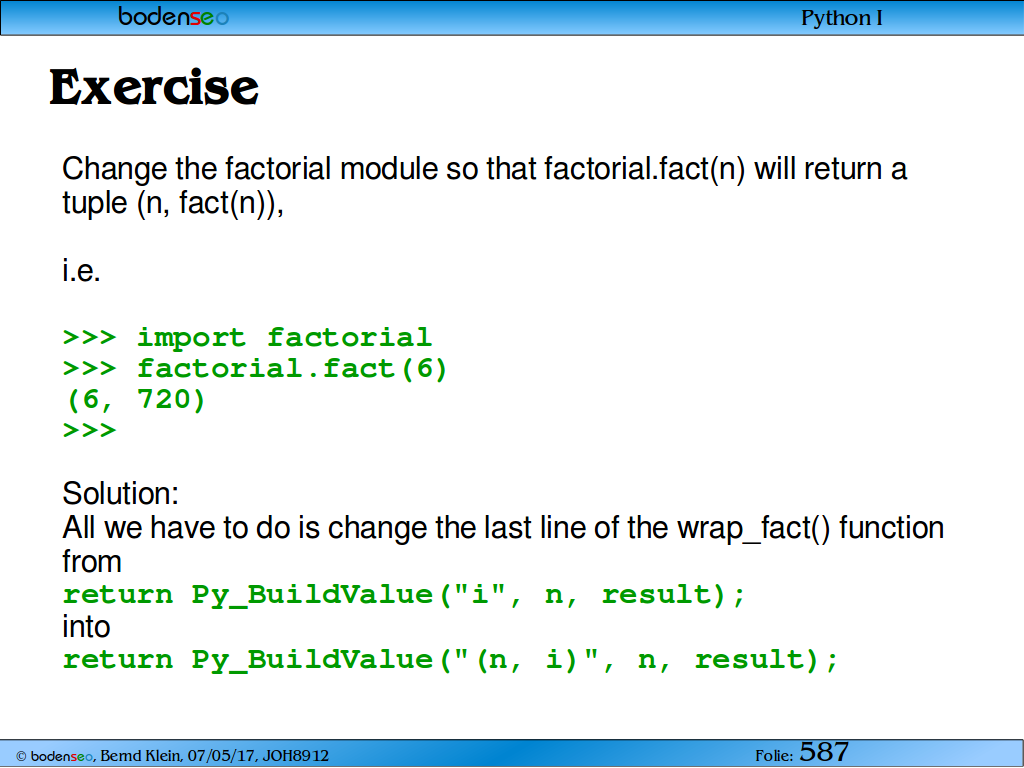Click the slide number 587
Image resolution: width=1024 pixels, height=768 pixels.
click(x=824, y=752)
